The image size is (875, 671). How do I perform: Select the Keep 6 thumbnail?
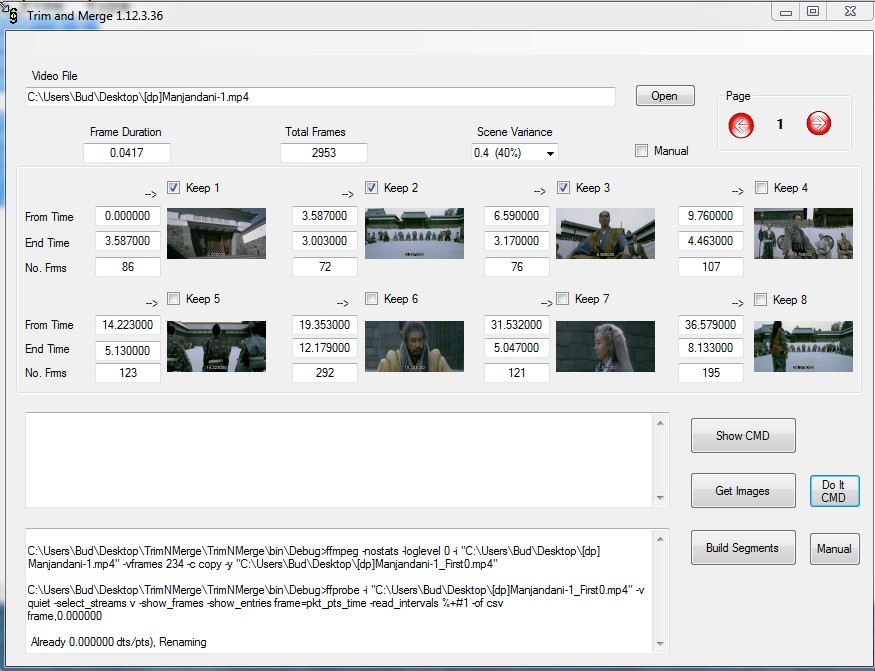(414, 346)
